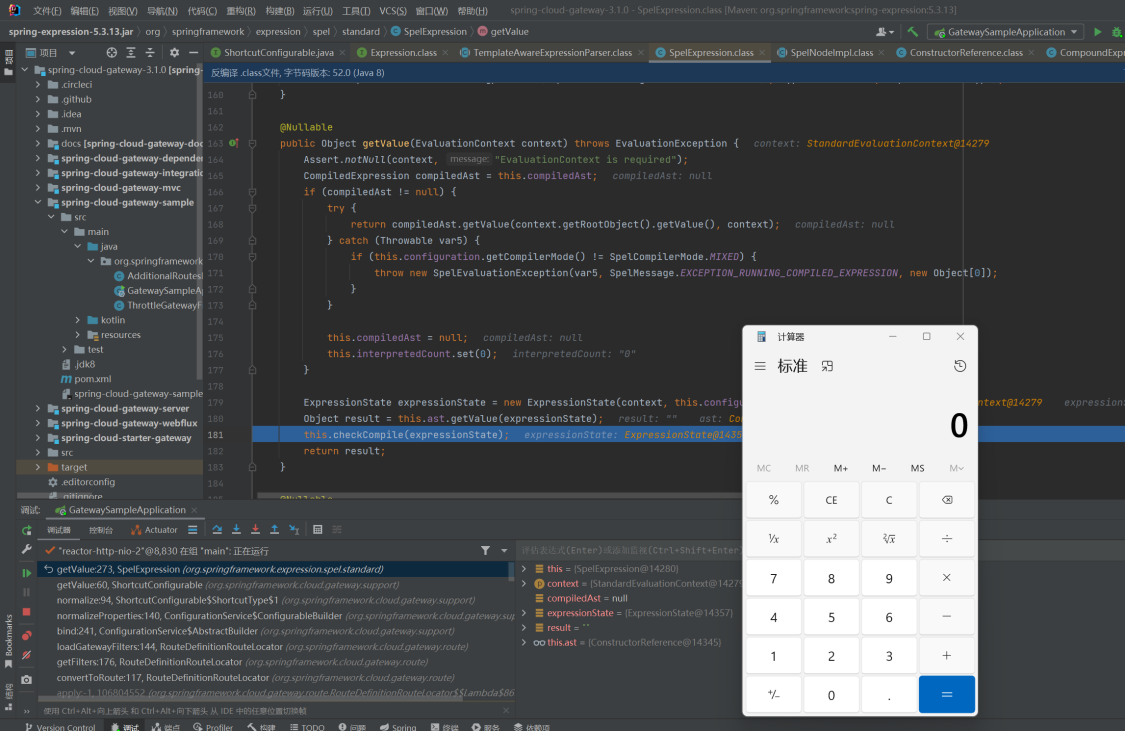Click calculator equals button
Screen dimensions: 1125x731
click(x=946, y=694)
